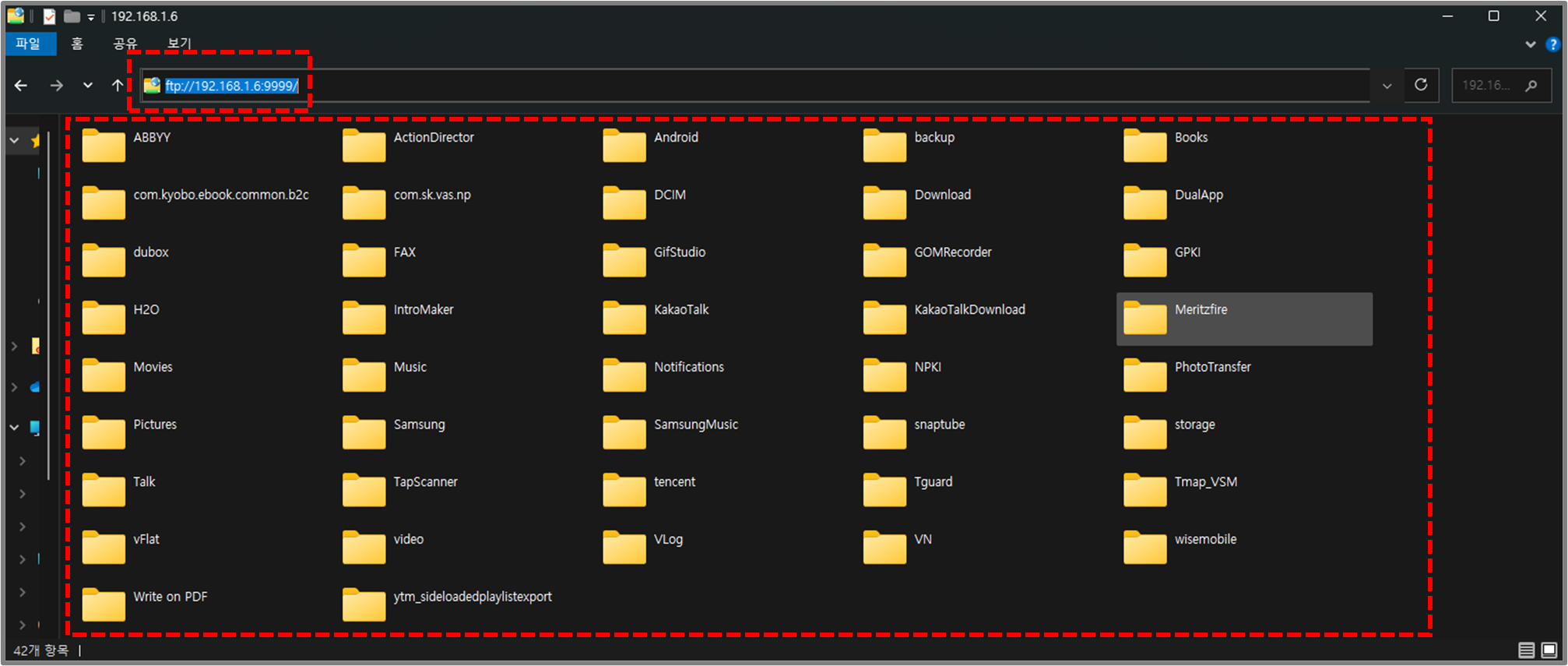
Task: Expand the ribbon with the chevron
Action: 1531,44
